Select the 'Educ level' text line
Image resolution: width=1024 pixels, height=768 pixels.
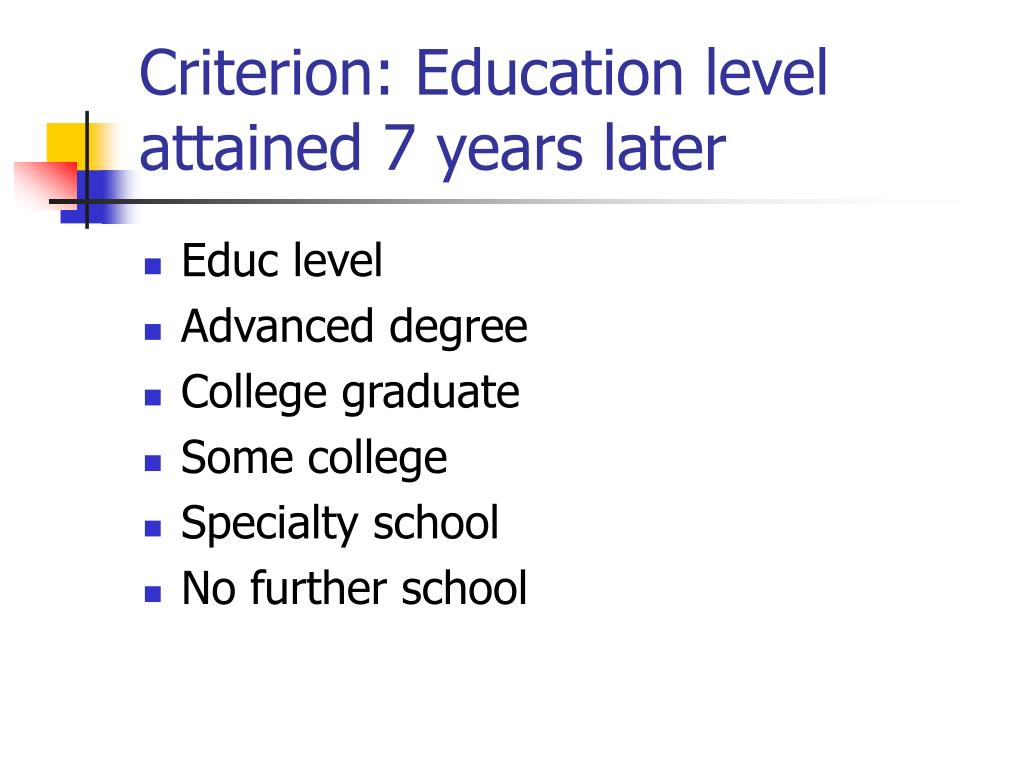[281, 261]
